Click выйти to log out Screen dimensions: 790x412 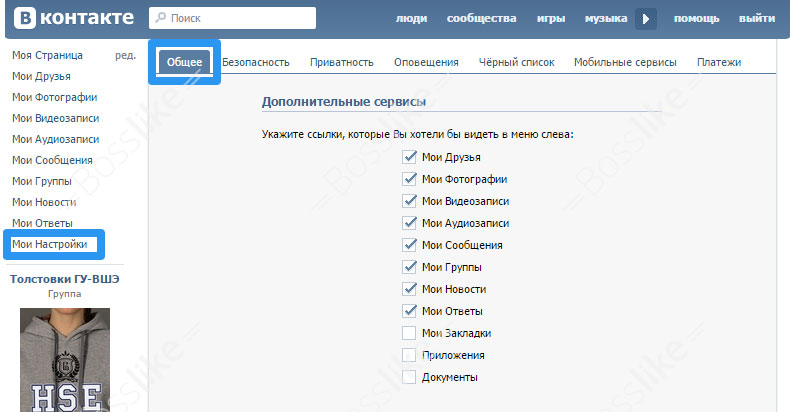757,19
